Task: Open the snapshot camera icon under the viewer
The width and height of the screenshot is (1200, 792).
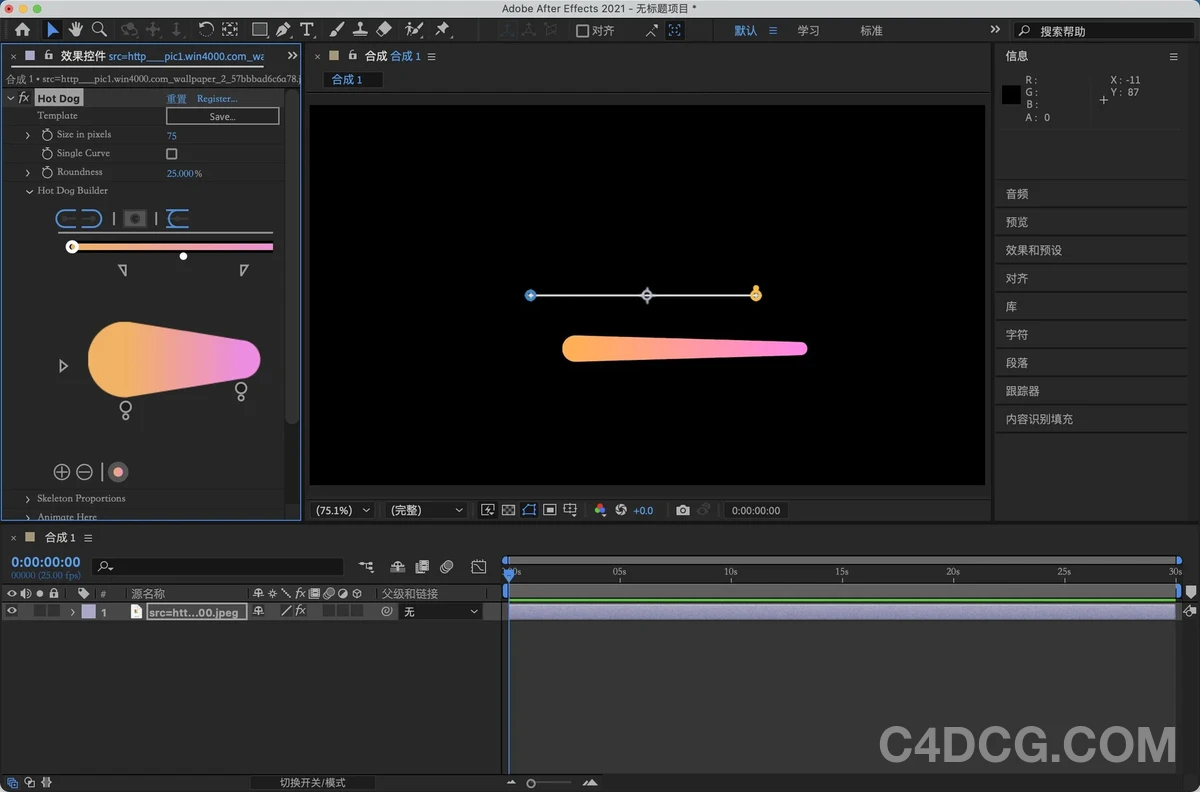Action: [682, 510]
